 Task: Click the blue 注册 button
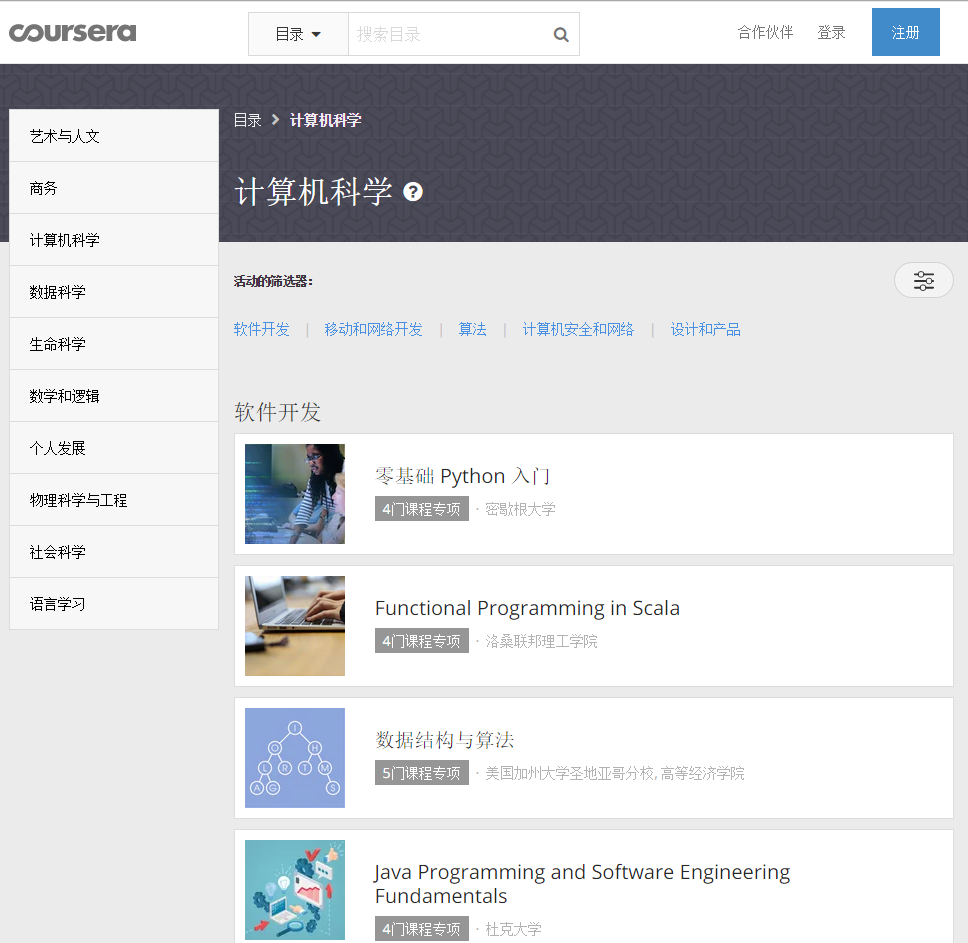[x=906, y=32]
